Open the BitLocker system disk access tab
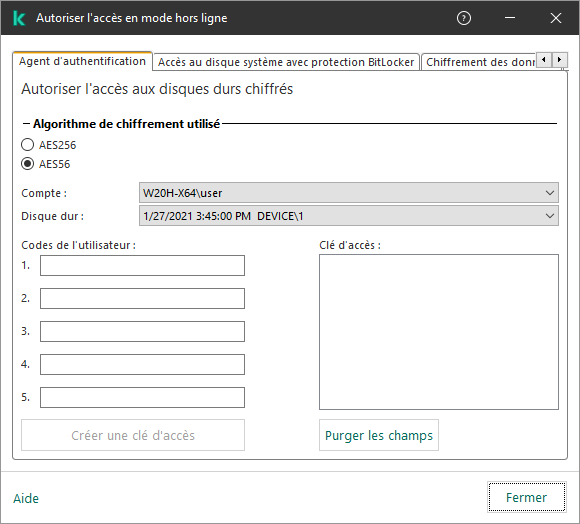Image resolution: width=580 pixels, height=524 pixels. point(286,62)
